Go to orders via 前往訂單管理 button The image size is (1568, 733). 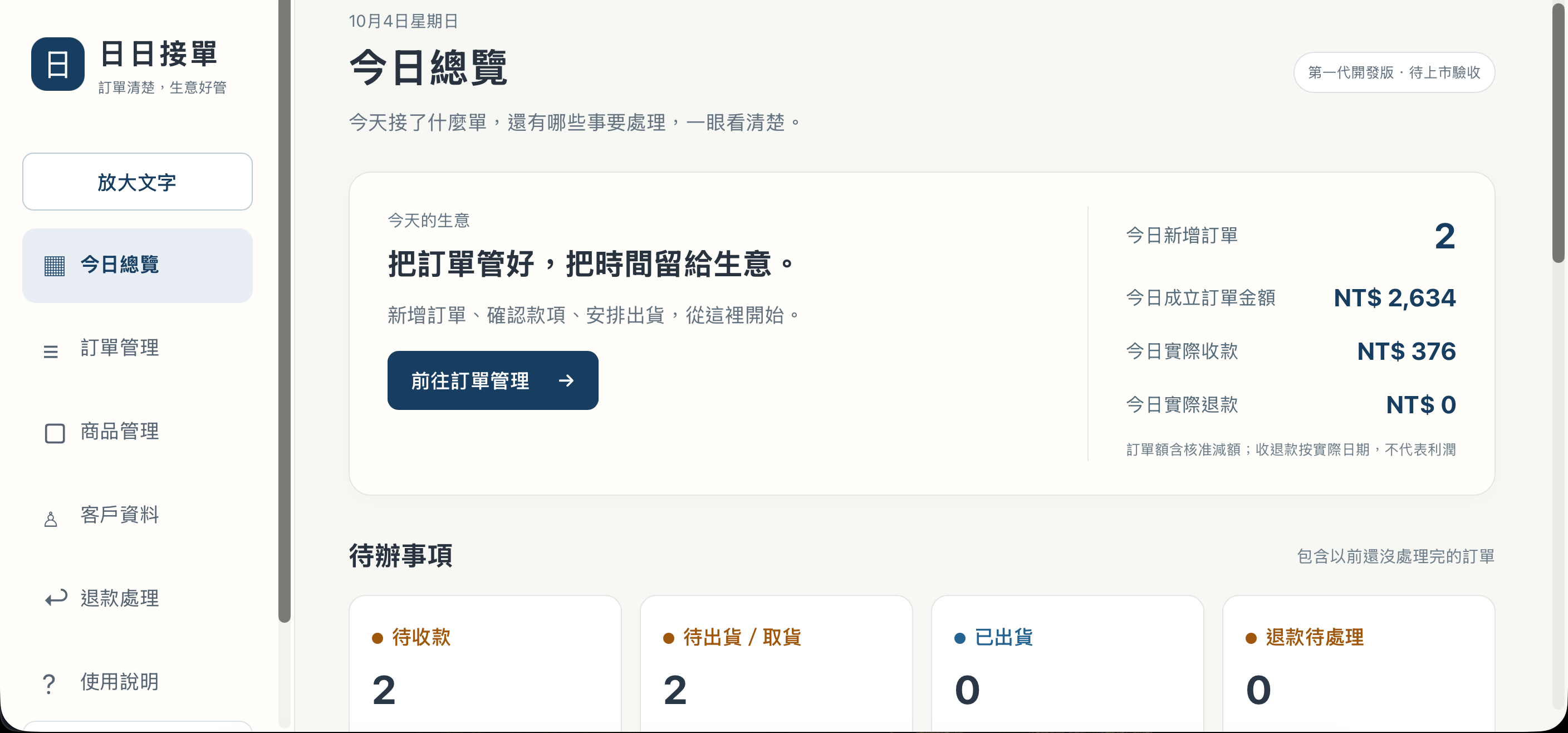492,380
